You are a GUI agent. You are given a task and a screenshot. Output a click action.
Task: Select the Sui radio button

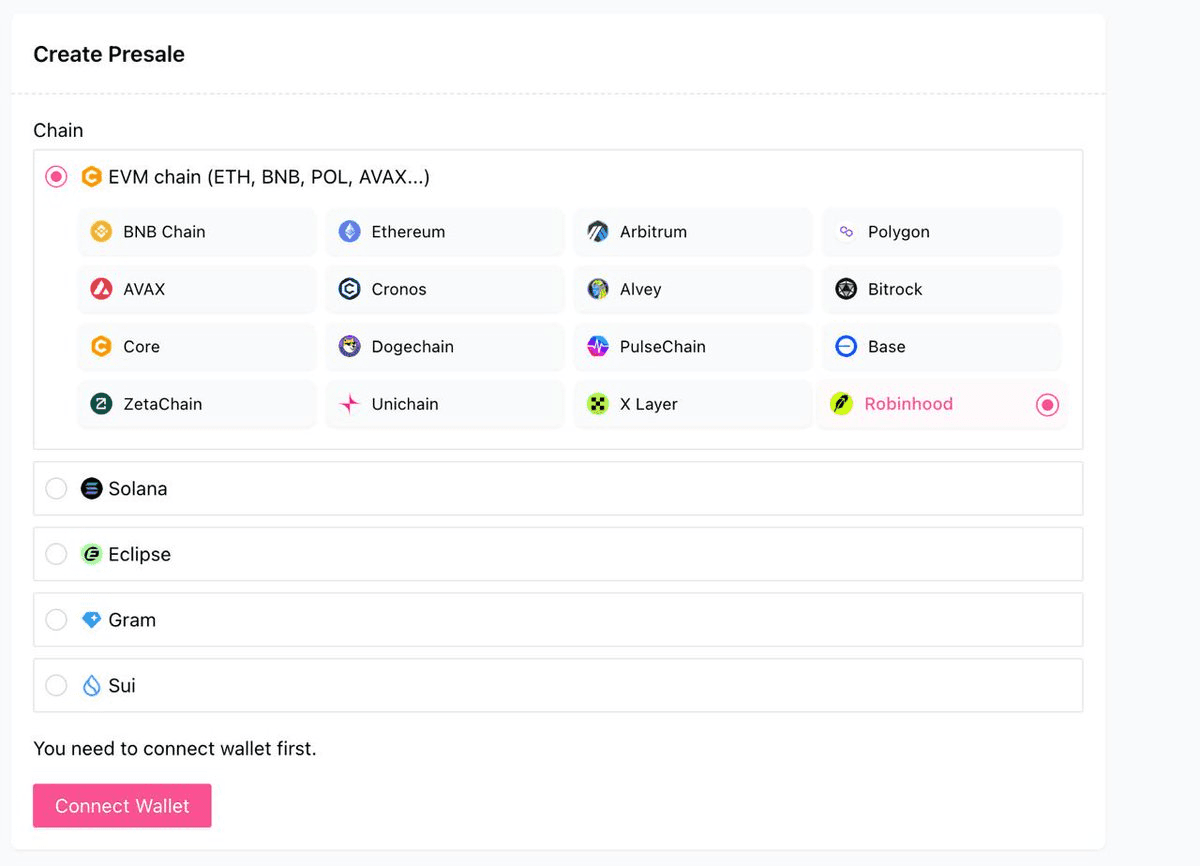point(57,686)
